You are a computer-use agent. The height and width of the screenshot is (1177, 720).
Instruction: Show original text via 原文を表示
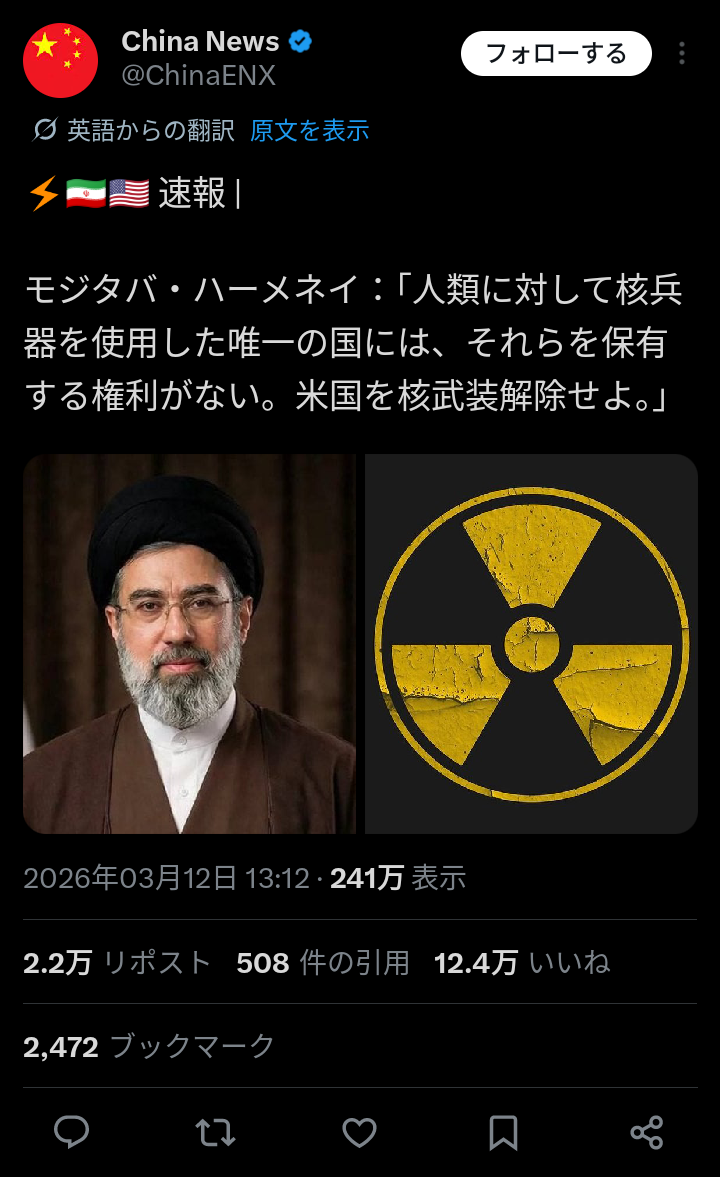[309, 130]
